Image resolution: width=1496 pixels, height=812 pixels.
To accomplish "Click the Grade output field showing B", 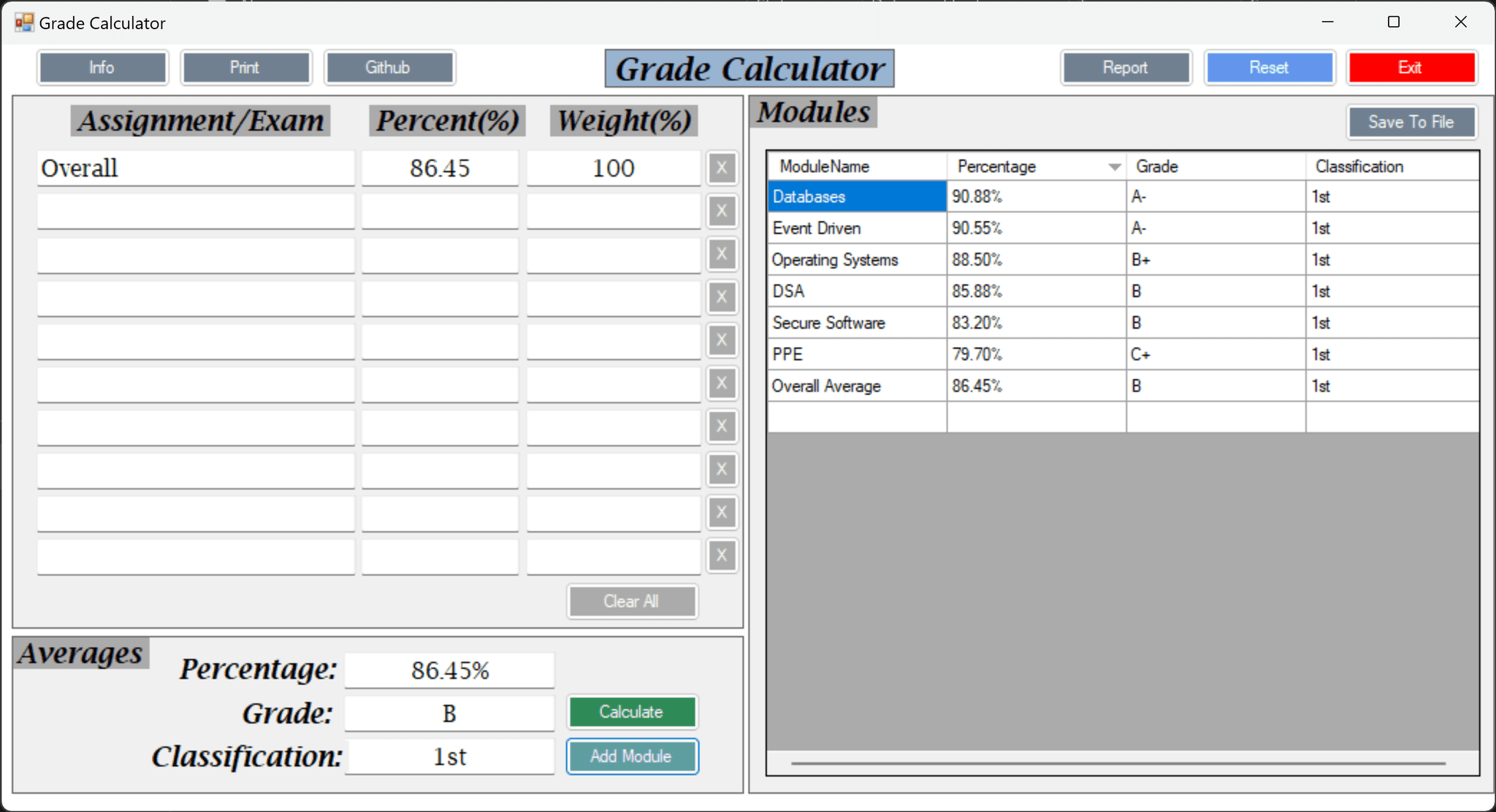I will (449, 713).
